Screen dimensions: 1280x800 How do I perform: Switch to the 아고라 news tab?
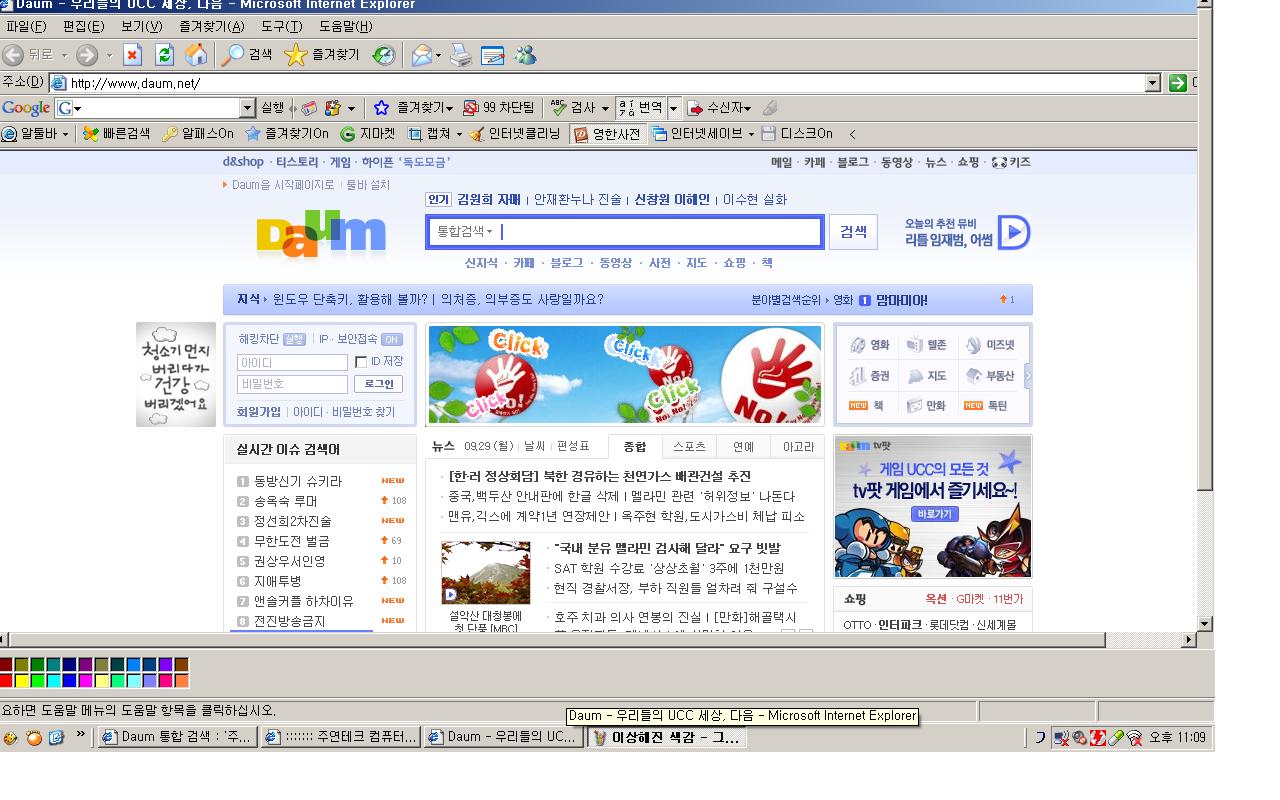(x=798, y=446)
